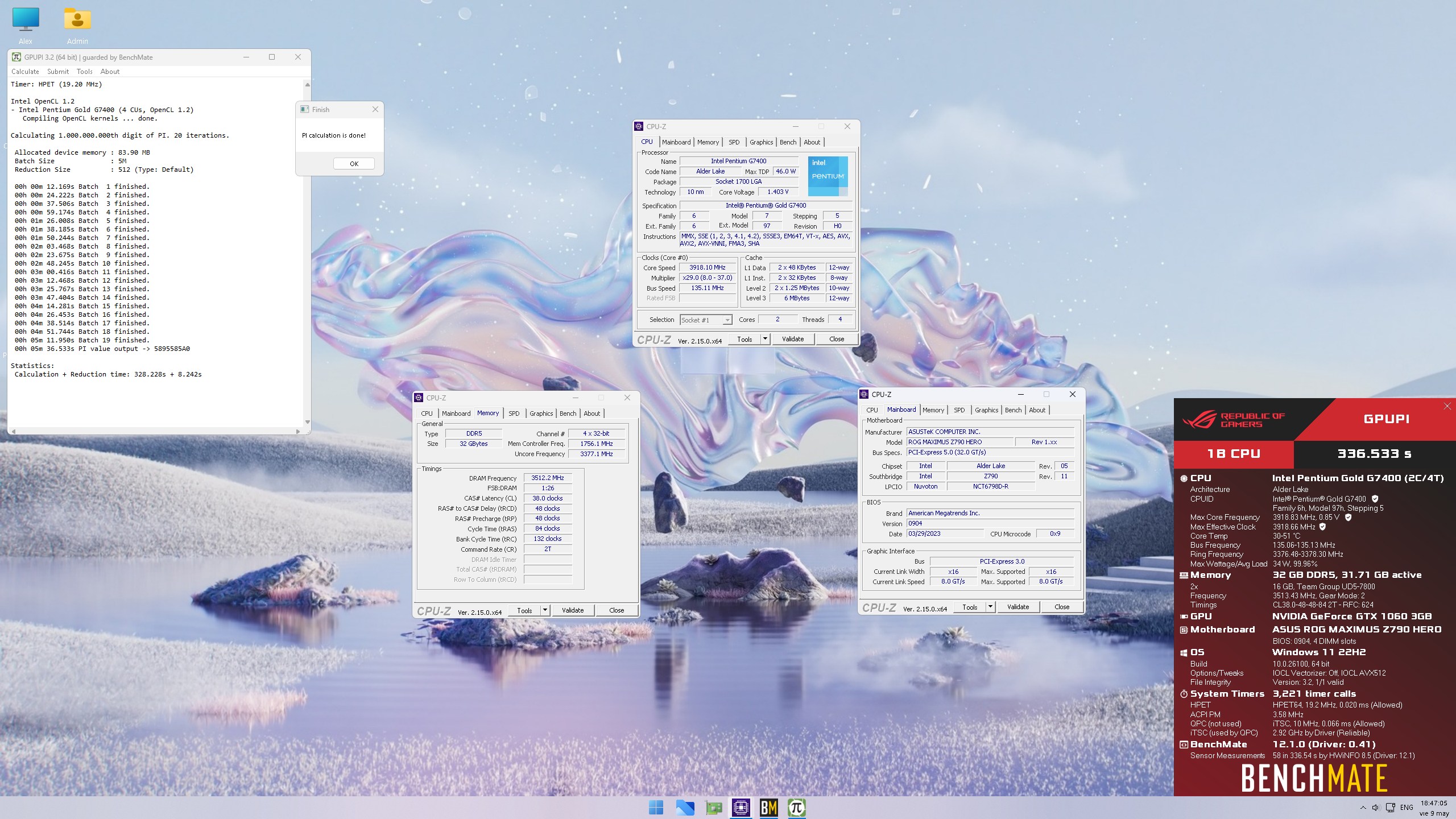
Task: Click the ENG language indicator
Action: pyautogui.click(x=1407, y=808)
